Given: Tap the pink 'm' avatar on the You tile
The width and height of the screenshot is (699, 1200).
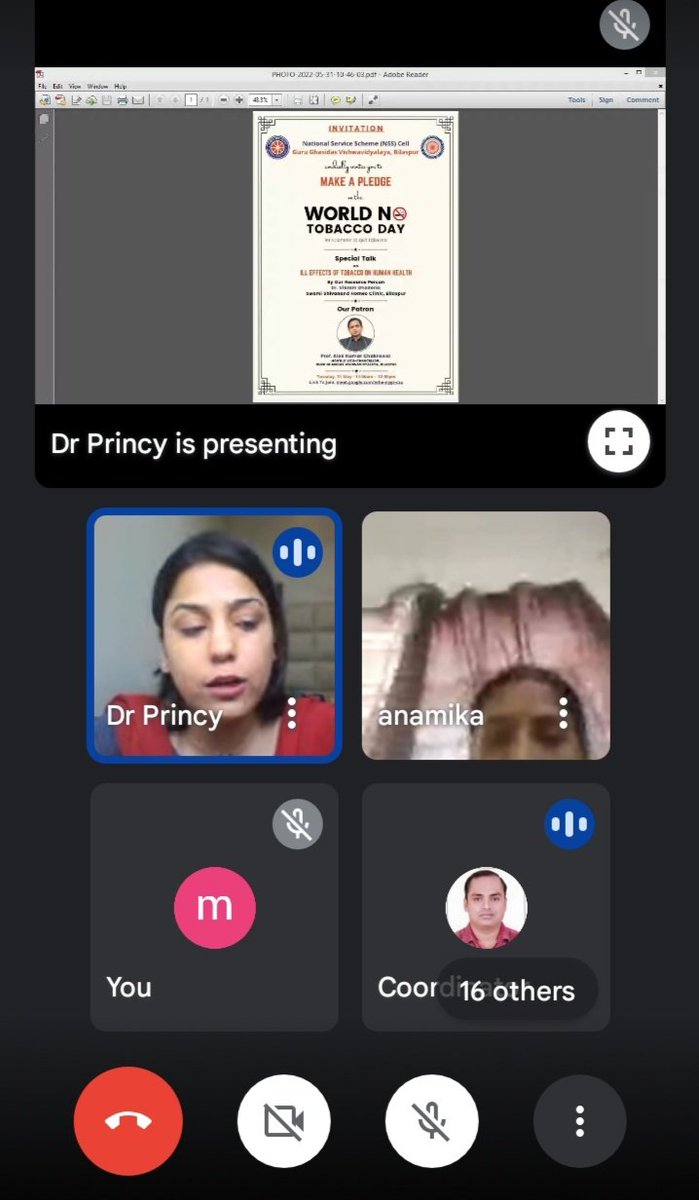Looking at the screenshot, I should [214, 907].
